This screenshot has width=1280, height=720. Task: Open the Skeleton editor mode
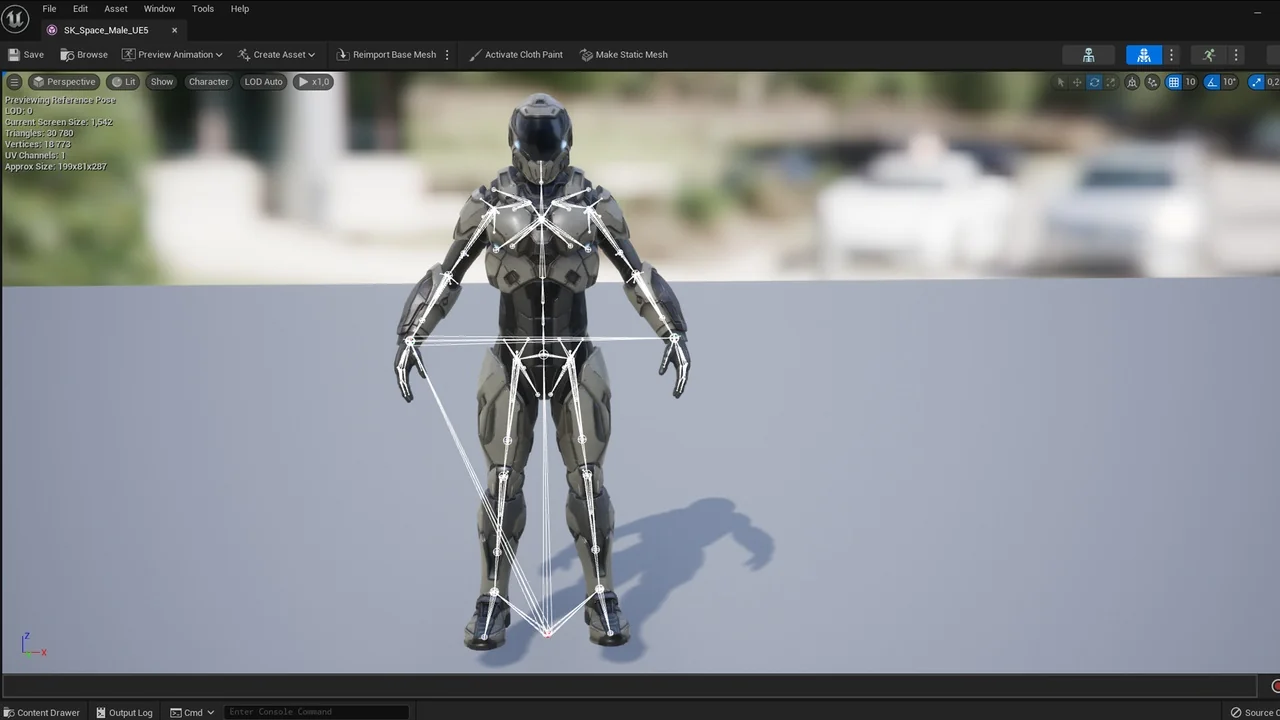click(x=1088, y=54)
